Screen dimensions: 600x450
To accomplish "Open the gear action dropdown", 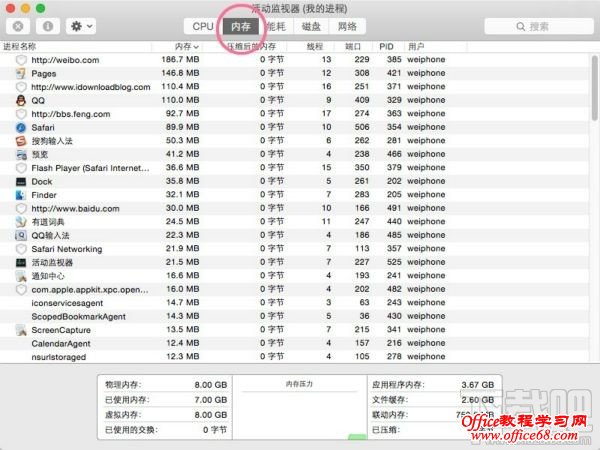I will tap(81, 26).
